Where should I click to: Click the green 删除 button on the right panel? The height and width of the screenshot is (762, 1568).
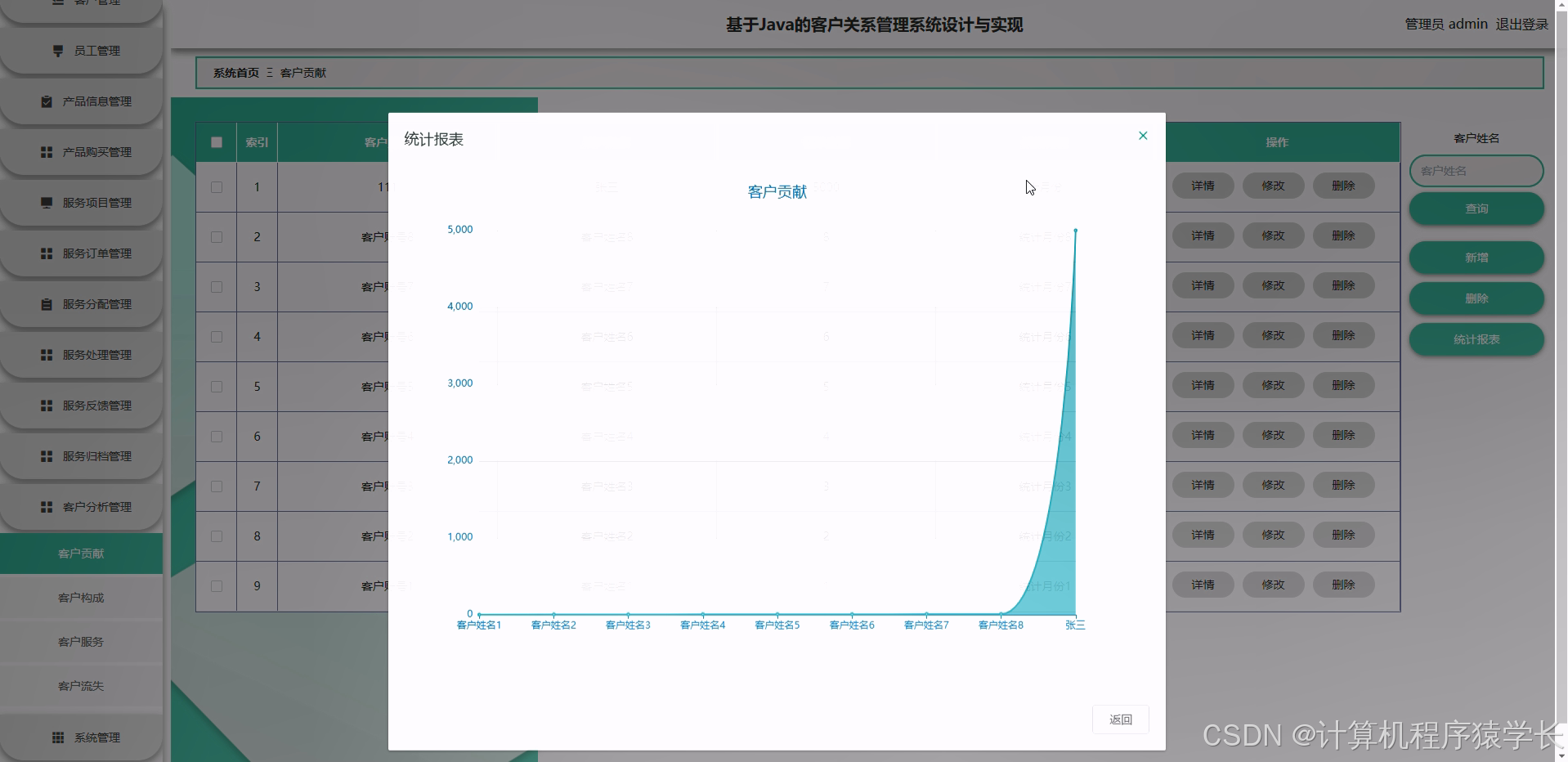(x=1476, y=298)
